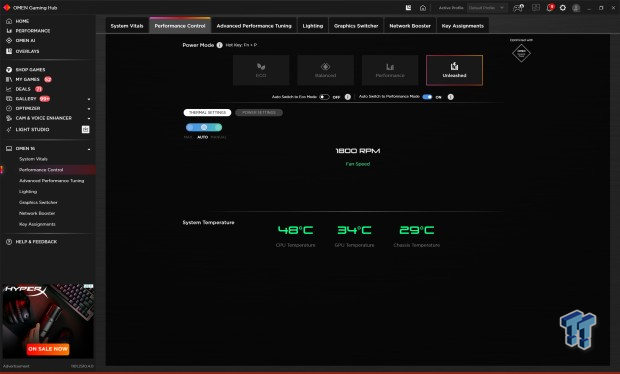Image resolution: width=620 pixels, height=374 pixels.
Task: Open Advanced Performance Tuning in sidebar tree
Action: pyautogui.click(x=51, y=181)
